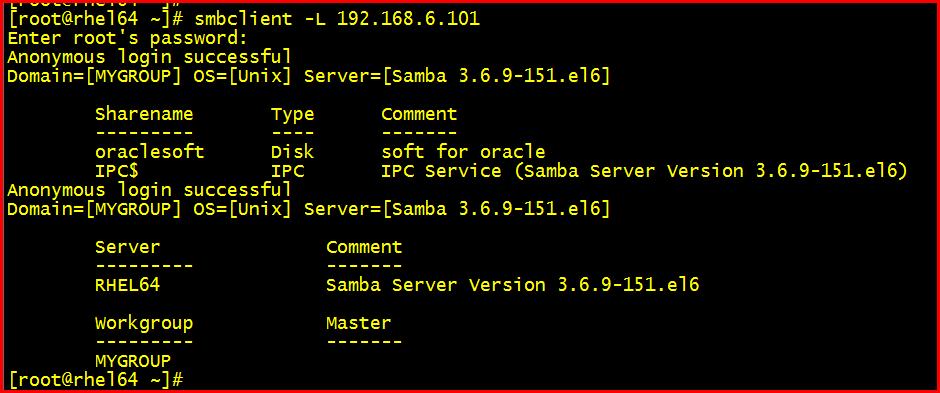Click the Master column header
The height and width of the screenshot is (393, 940).
click(358, 323)
